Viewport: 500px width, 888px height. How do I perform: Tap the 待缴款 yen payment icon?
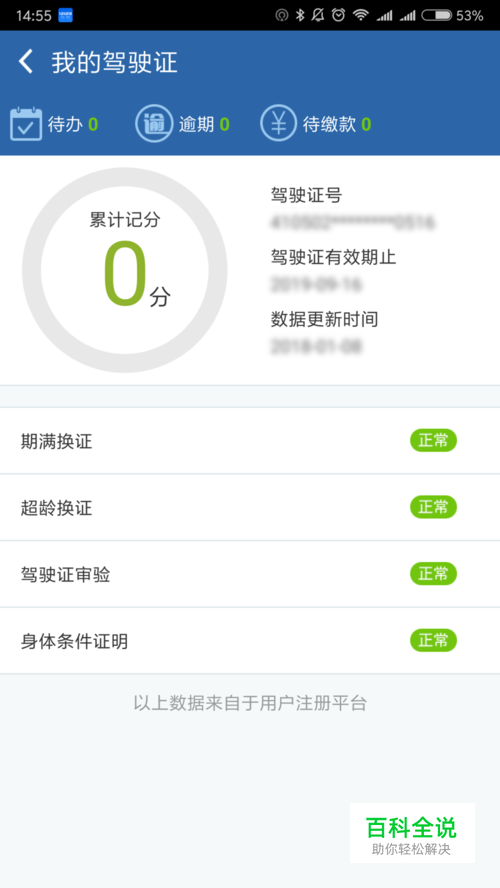click(x=278, y=123)
